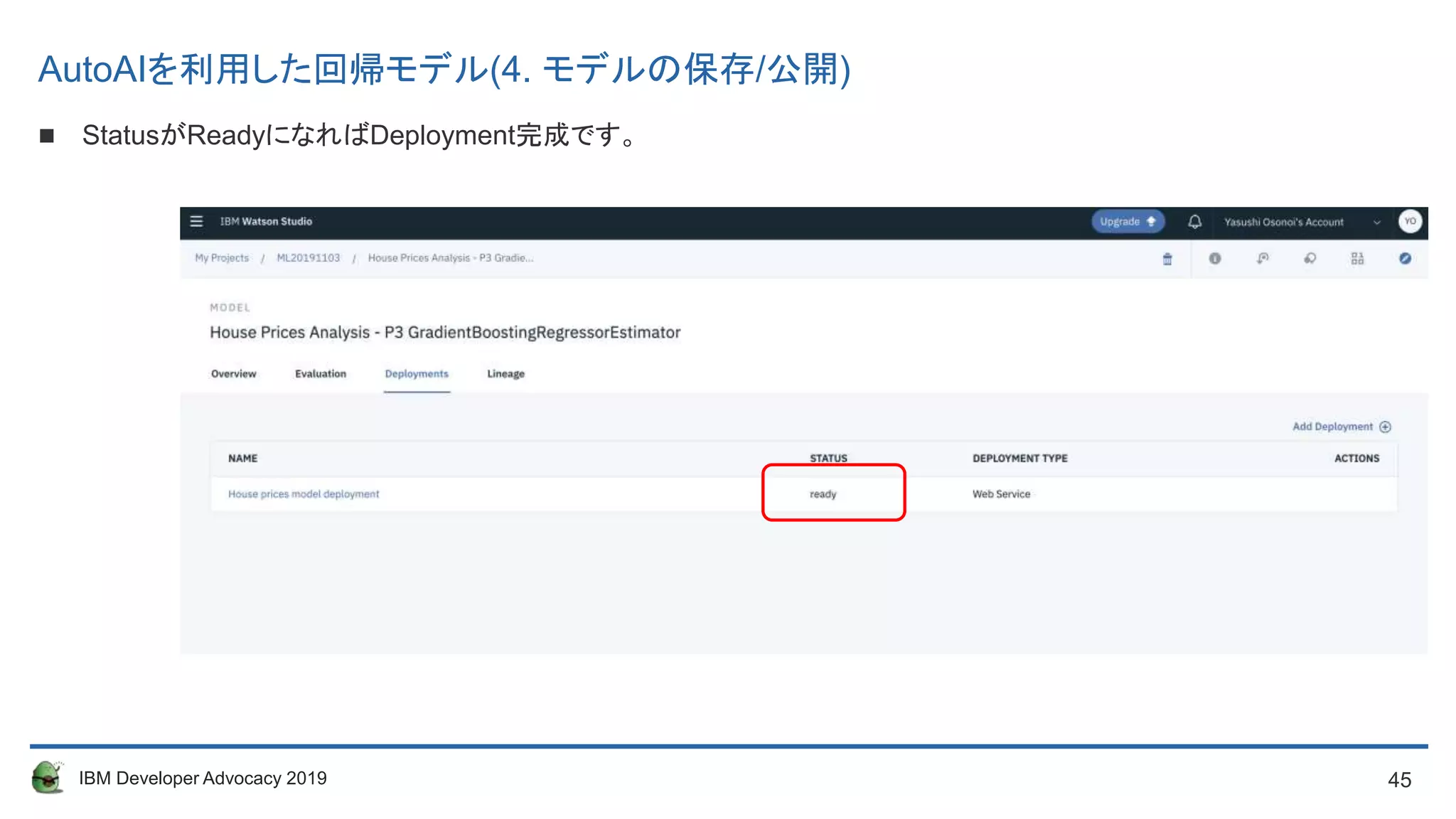The image size is (1456, 819).
Task: Click the NAME column header
Action: click(x=242, y=459)
